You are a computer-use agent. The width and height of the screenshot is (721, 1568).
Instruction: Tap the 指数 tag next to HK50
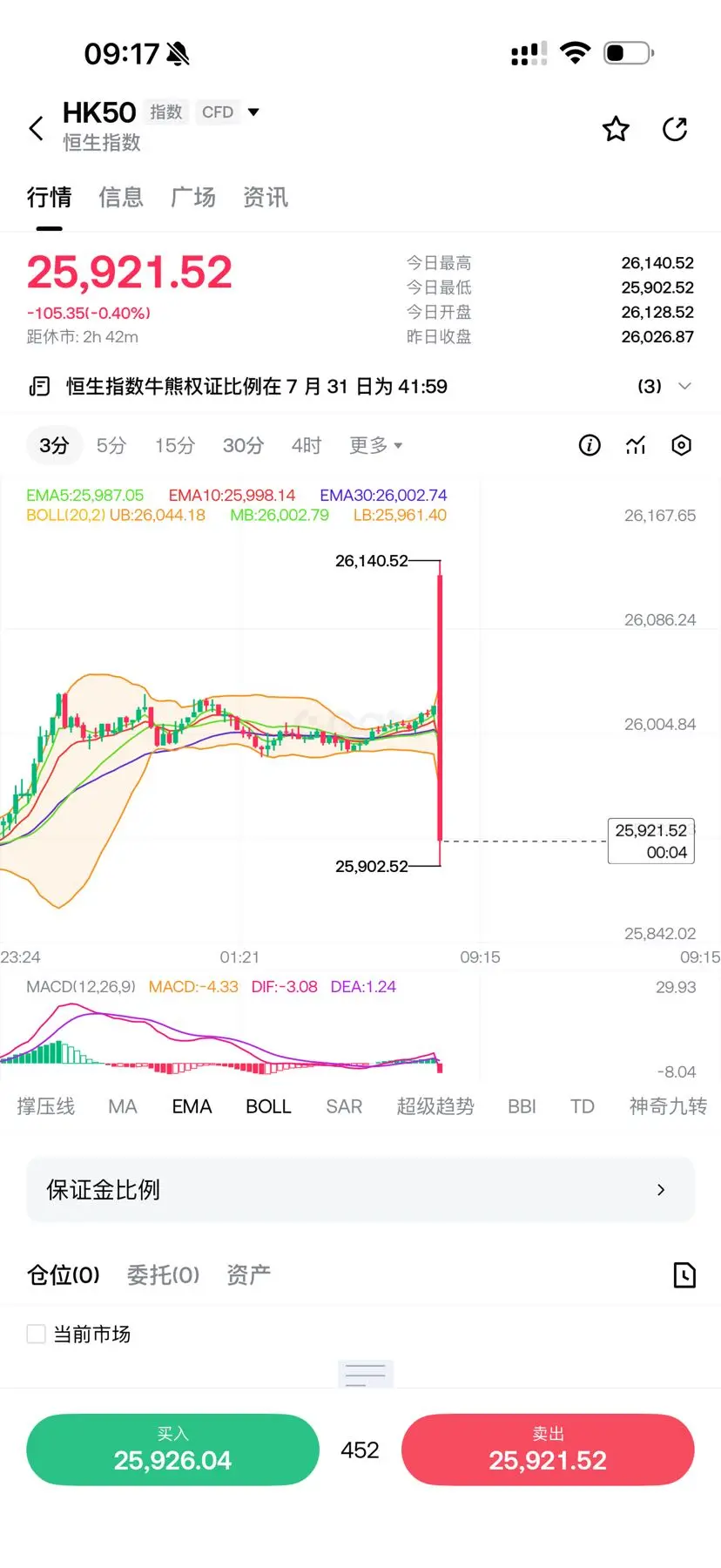(x=165, y=112)
